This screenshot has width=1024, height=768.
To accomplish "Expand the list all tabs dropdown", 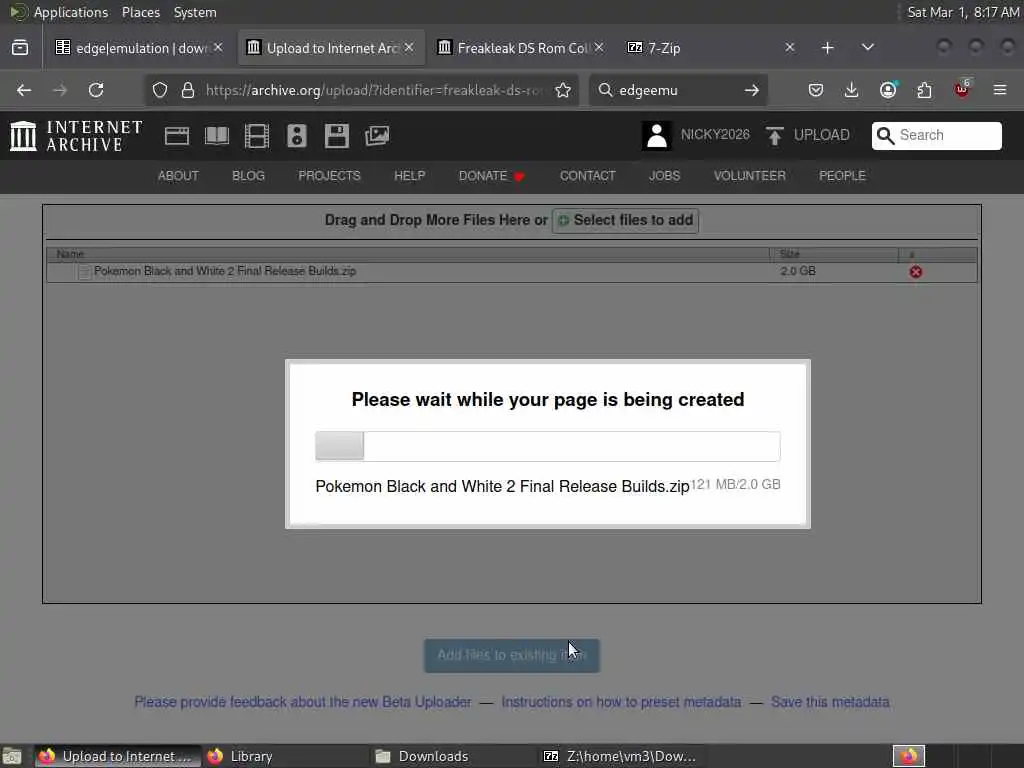I will 868,48.
